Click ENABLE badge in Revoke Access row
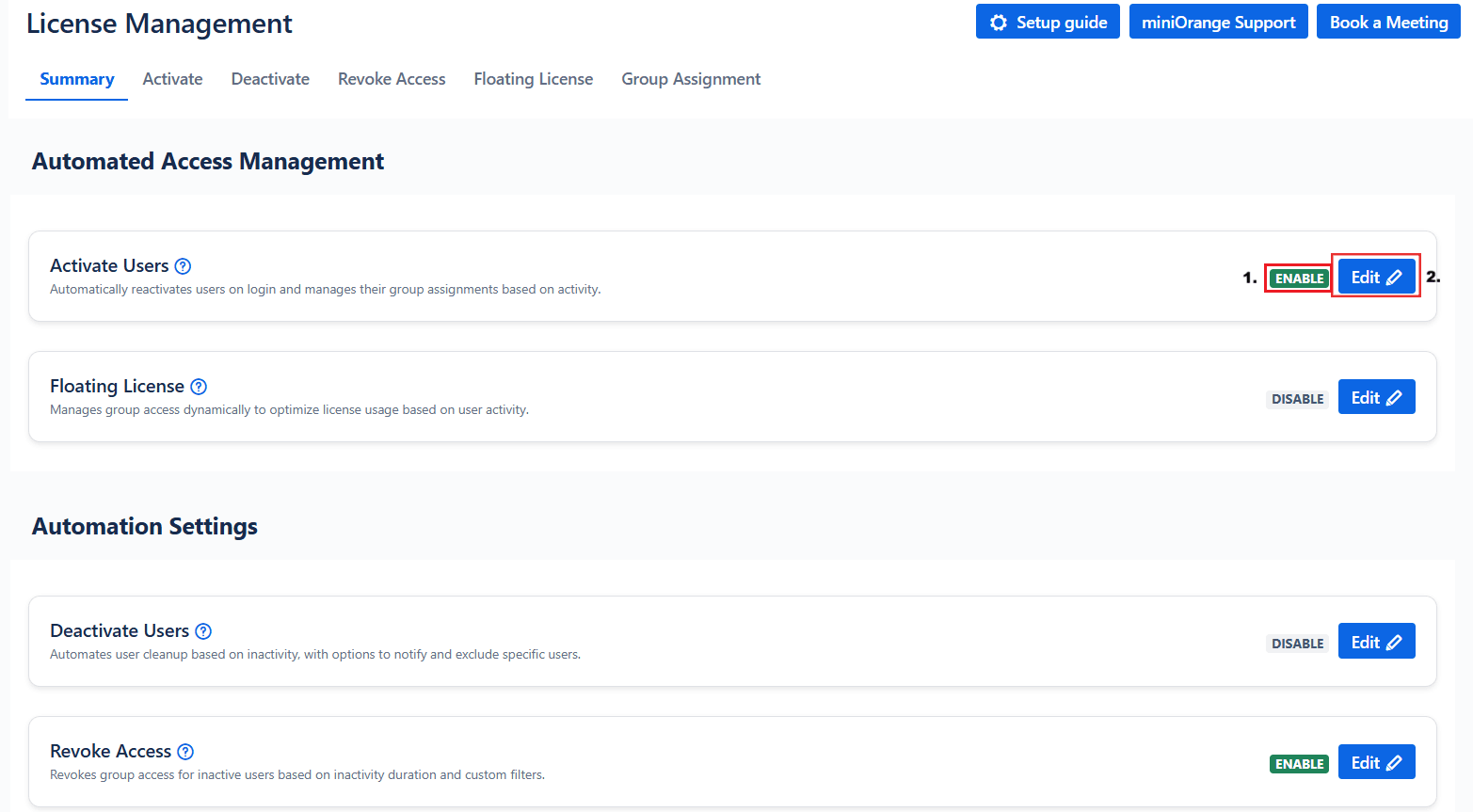This screenshot has height=812, width=1473. coord(1299,764)
